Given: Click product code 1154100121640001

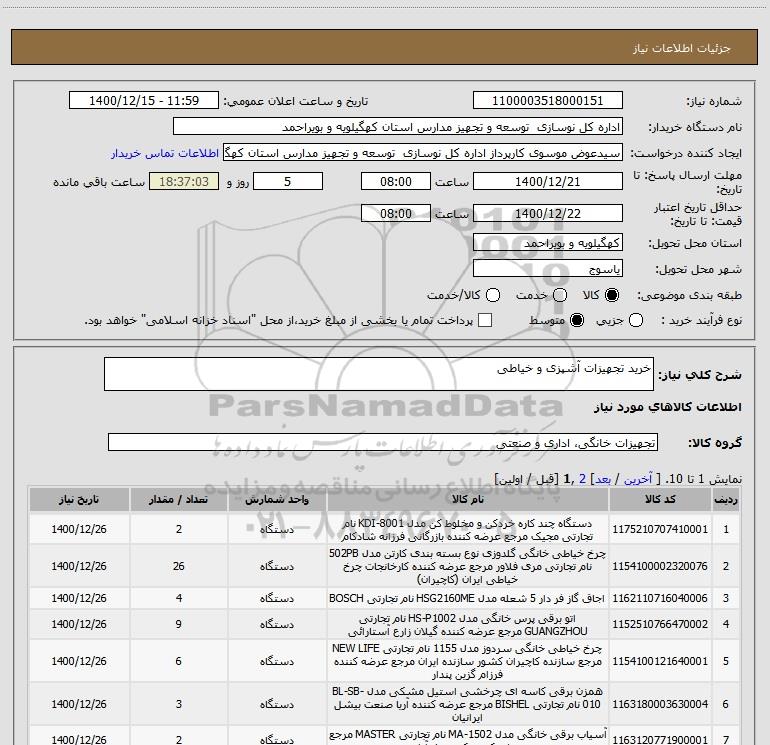Looking at the screenshot, I should point(660,661).
